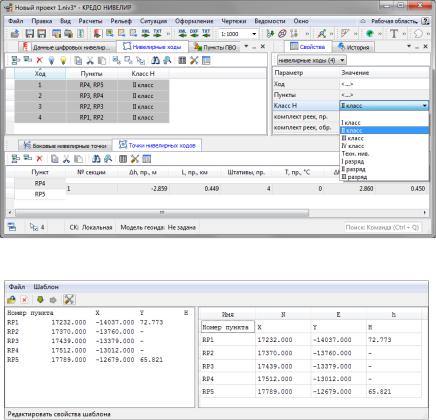
Task: Click the add row icon in the Нивелирные ходы toolbar
Action: click(15, 60)
